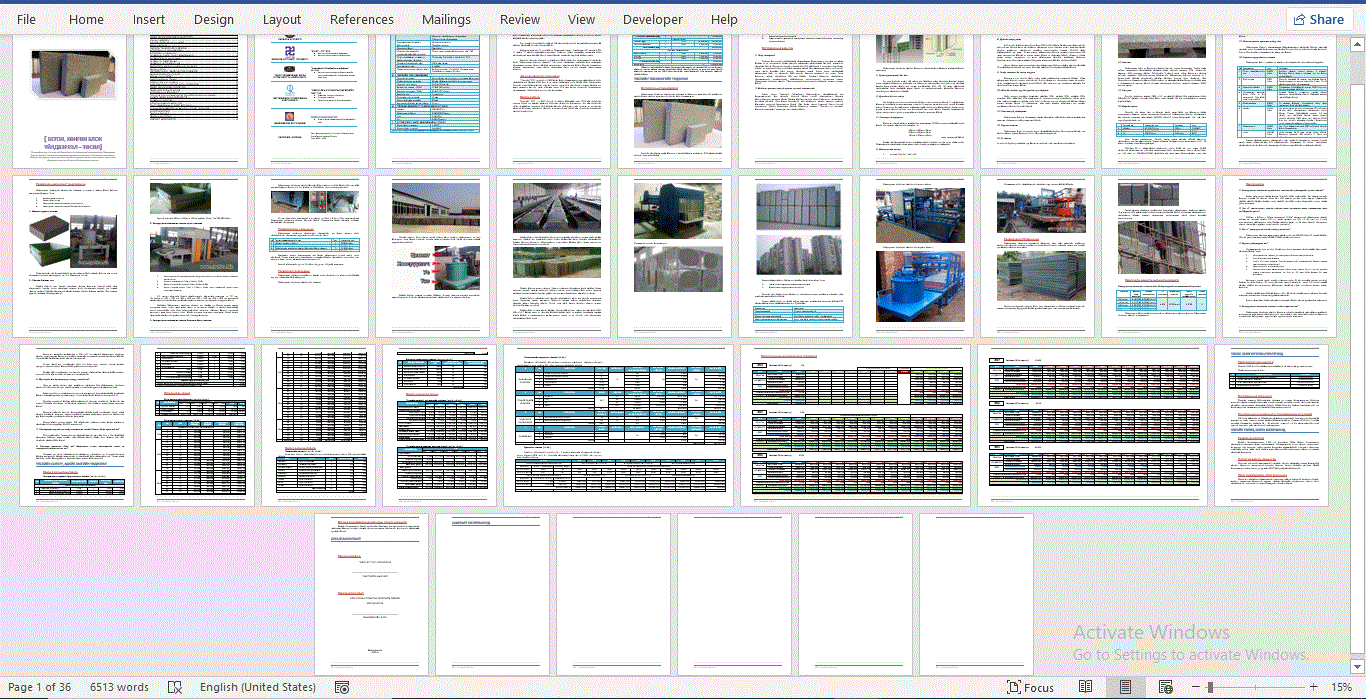Change language from English (United States)
The image size is (1366, 699).
258,687
